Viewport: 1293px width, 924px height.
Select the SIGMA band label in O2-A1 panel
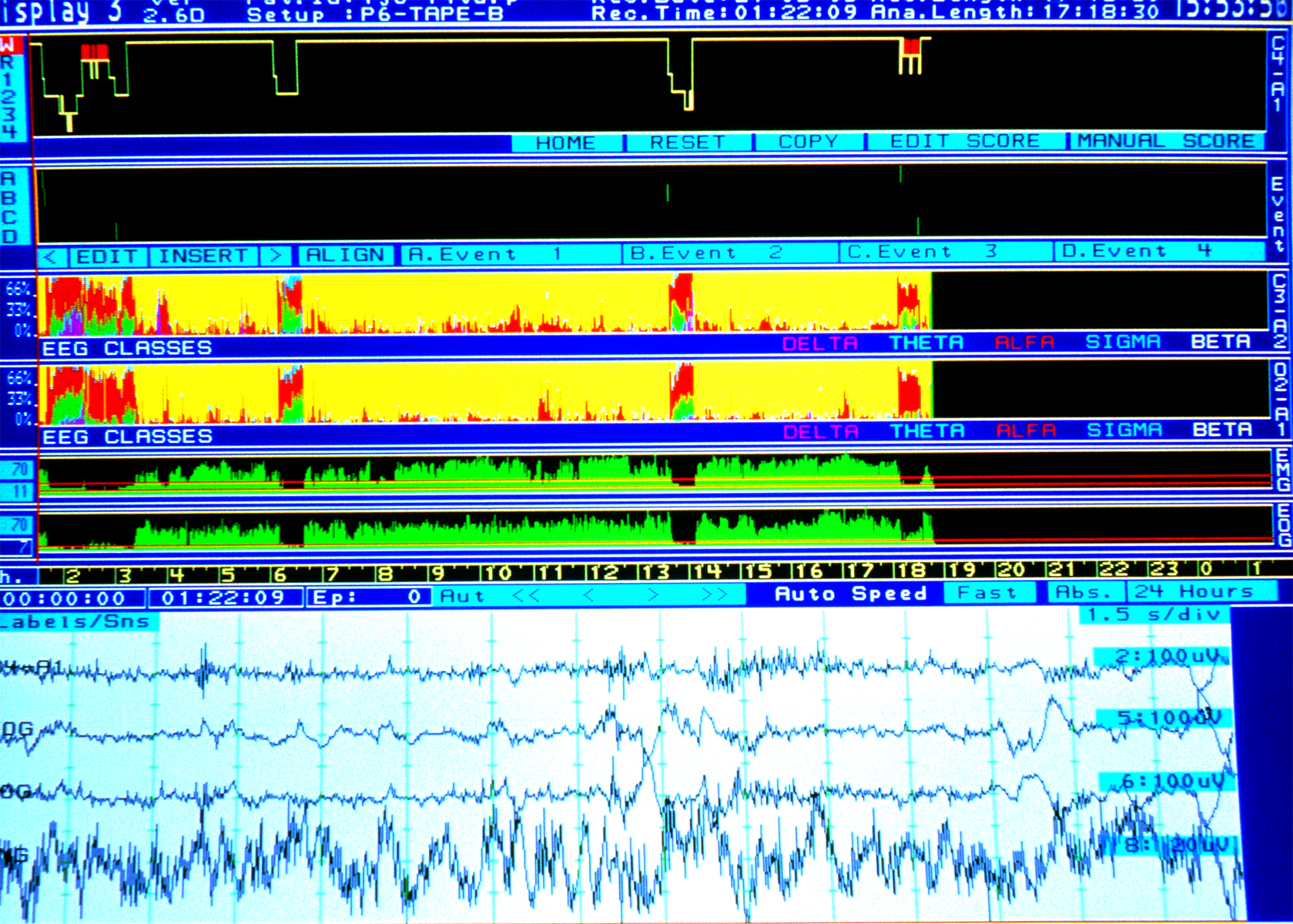(1124, 430)
